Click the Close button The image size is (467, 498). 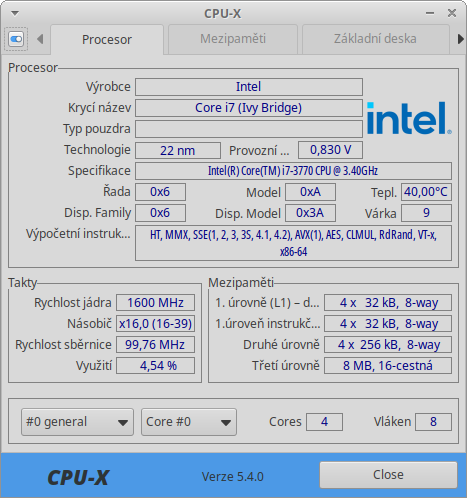(x=388, y=475)
